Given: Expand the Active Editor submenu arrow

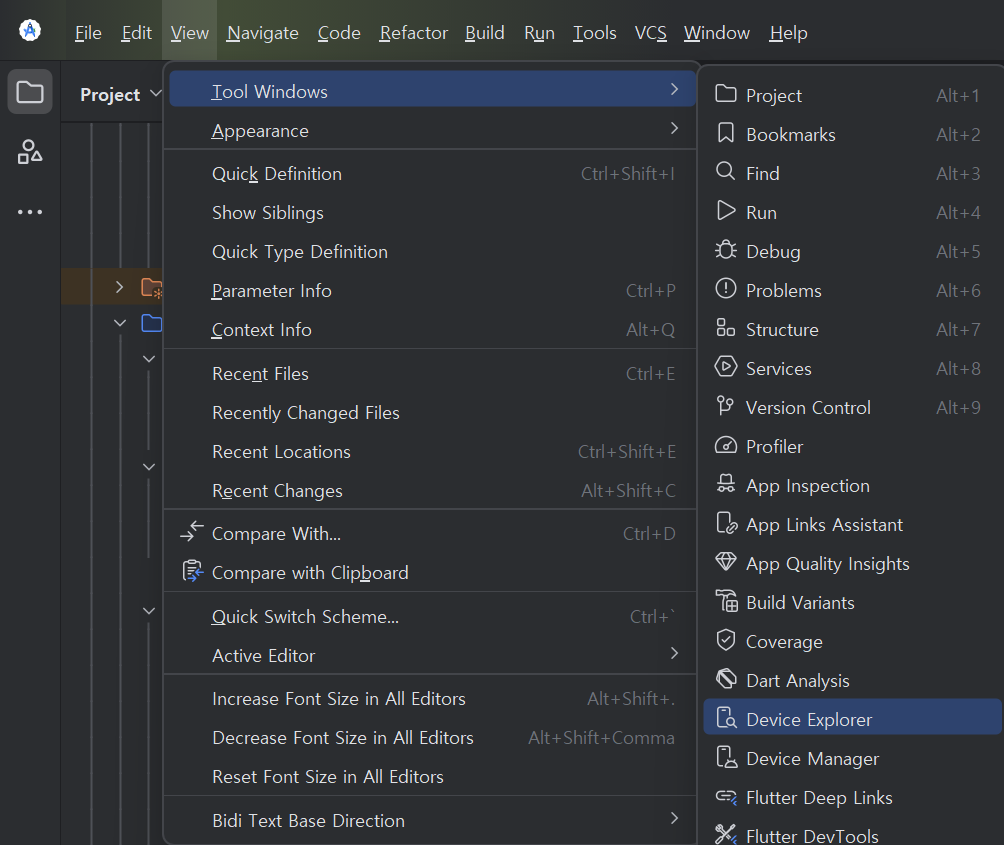Looking at the screenshot, I should pyautogui.click(x=674, y=654).
